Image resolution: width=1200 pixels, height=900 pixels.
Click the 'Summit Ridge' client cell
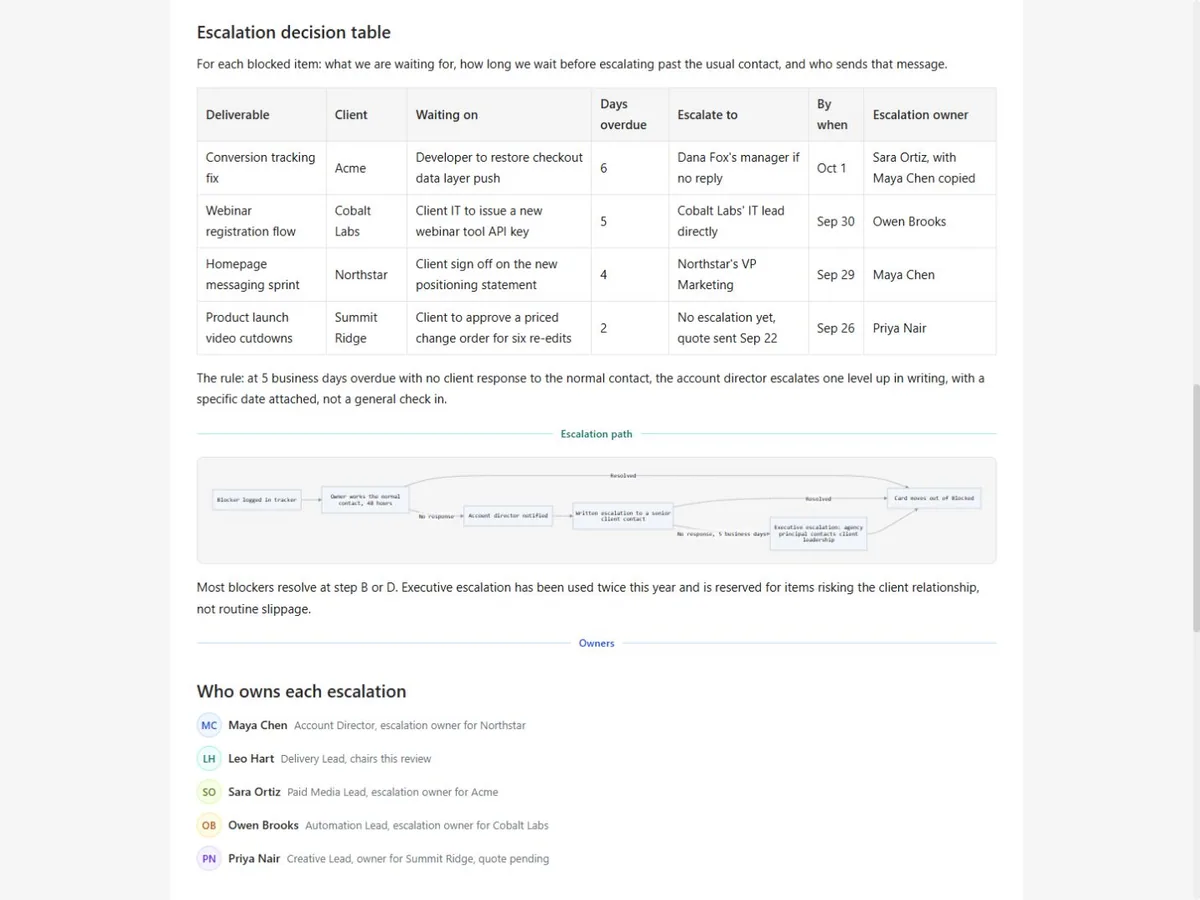coord(367,328)
